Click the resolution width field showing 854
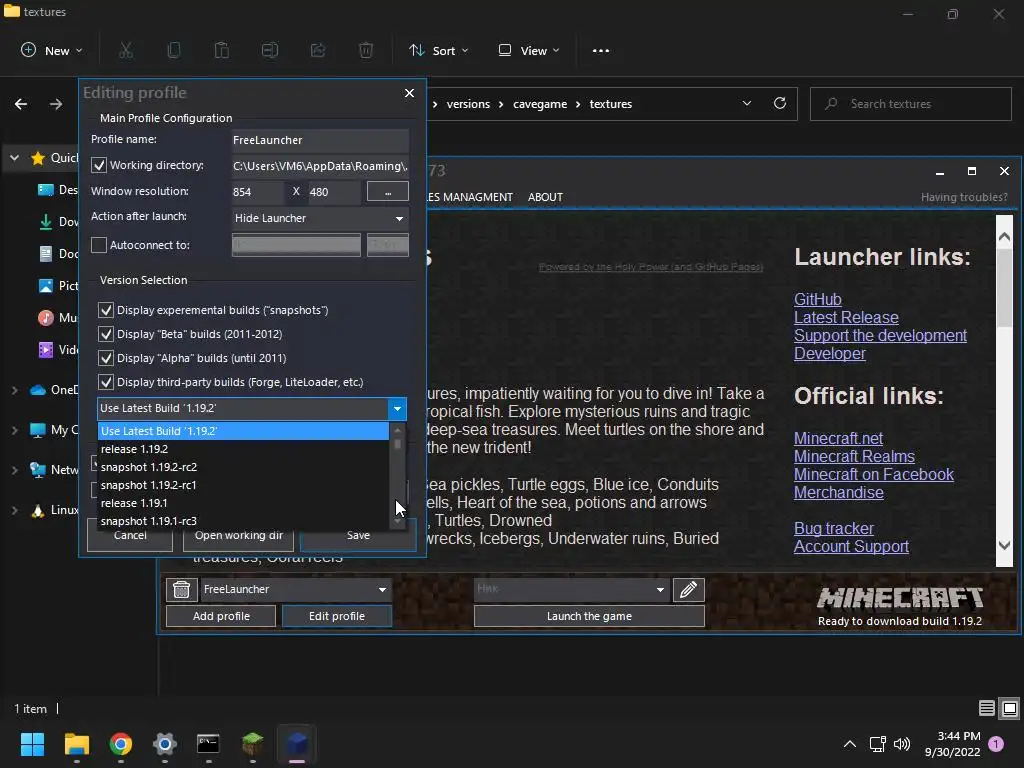The width and height of the screenshot is (1024, 768). pyautogui.click(x=257, y=191)
